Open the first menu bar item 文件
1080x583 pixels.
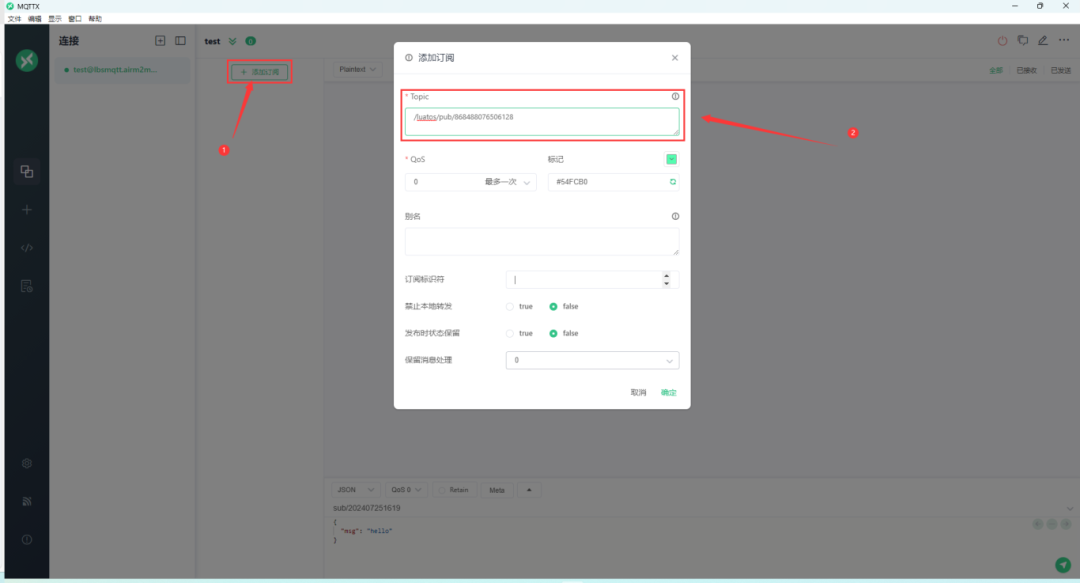(x=14, y=19)
